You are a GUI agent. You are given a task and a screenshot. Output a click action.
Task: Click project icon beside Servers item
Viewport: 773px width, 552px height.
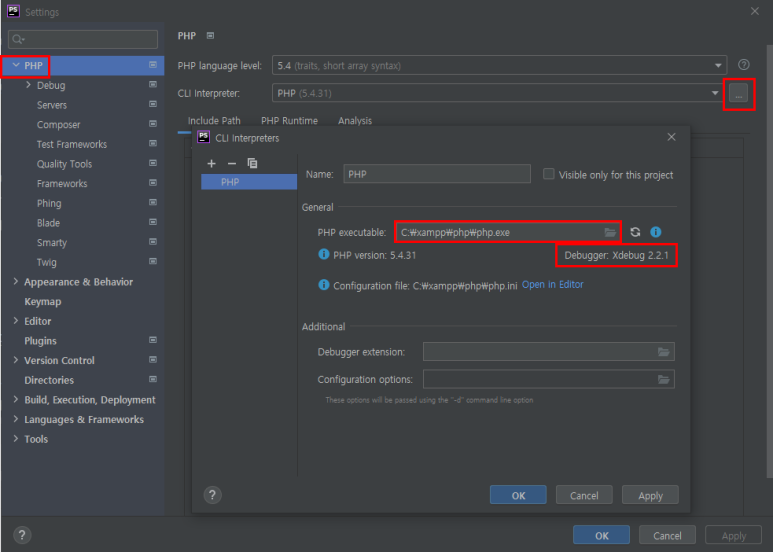[153, 104]
